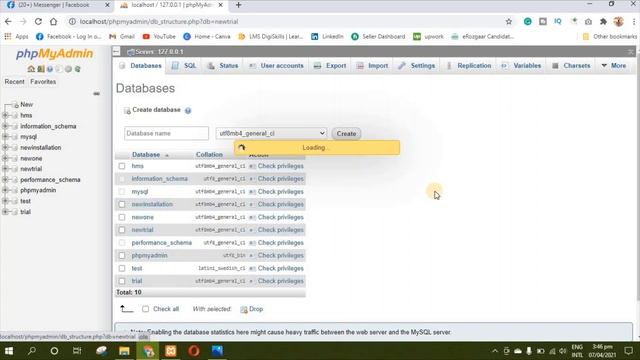Image resolution: width=640 pixels, height=360 pixels.
Task: Open Windows taskbar search
Action: (31, 351)
